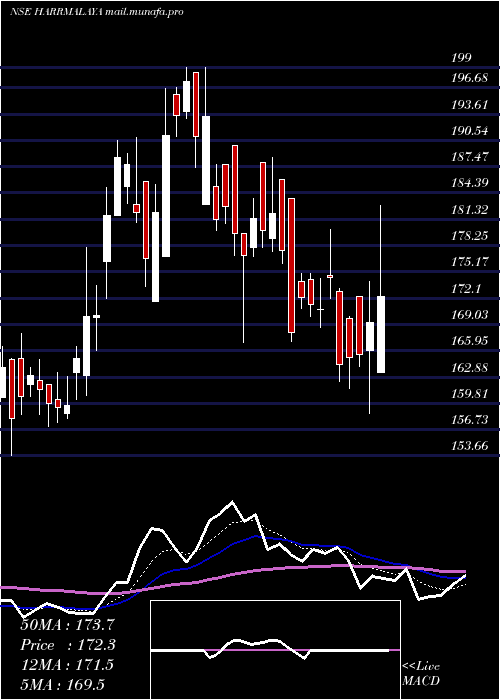Click the 153.66 price axis label
This screenshot has height=700, width=500.
[x=470, y=446]
